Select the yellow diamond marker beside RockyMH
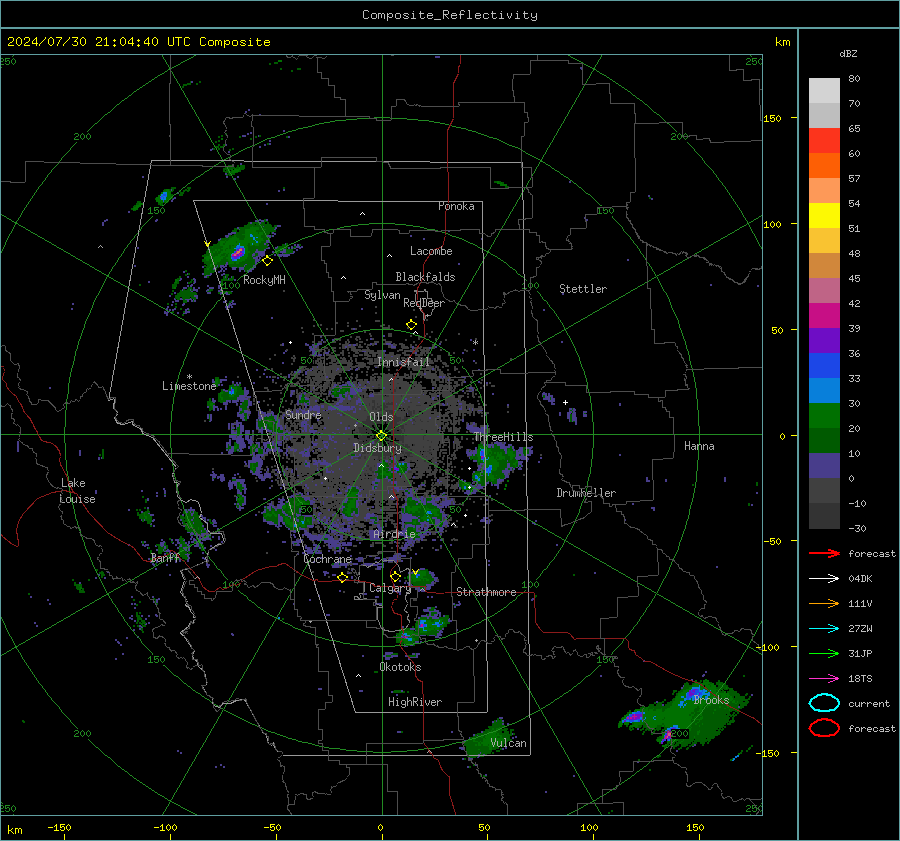 (x=267, y=261)
